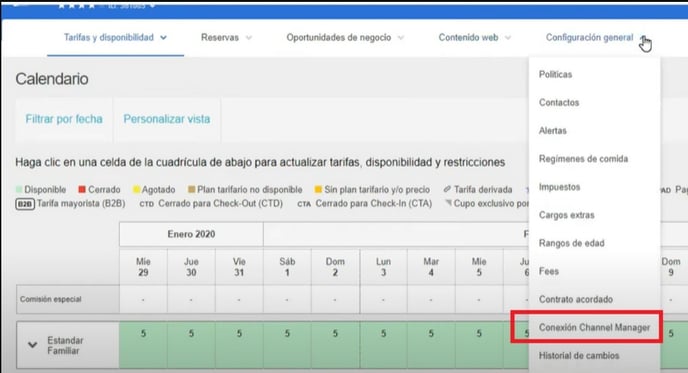Click the Filtrar por fecha link

click(x=64, y=119)
